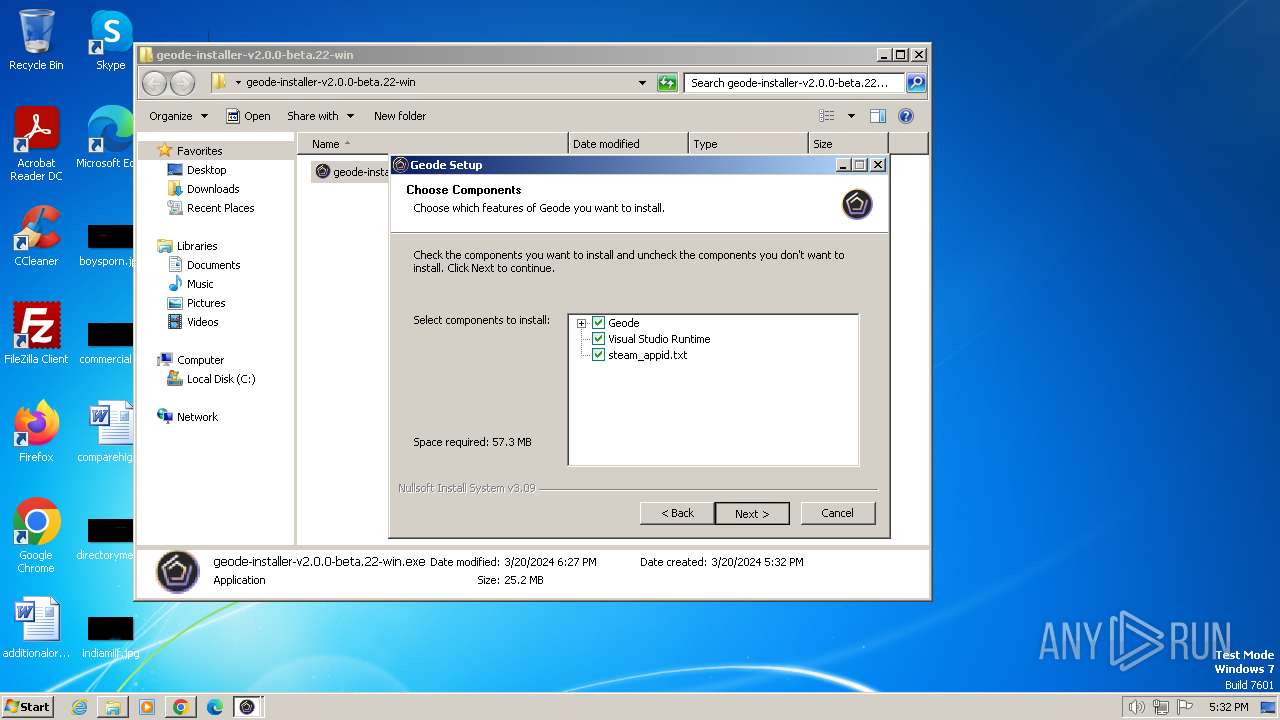The width and height of the screenshot is (1280, 720).
Task: Click the Geode logo in setup header
Action: [x=857, y=204]
